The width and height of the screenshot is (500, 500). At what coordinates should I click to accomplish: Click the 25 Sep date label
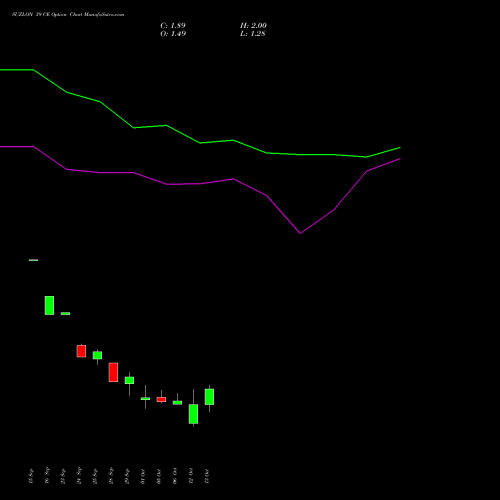pyautogui.click(x=95, y=476)
